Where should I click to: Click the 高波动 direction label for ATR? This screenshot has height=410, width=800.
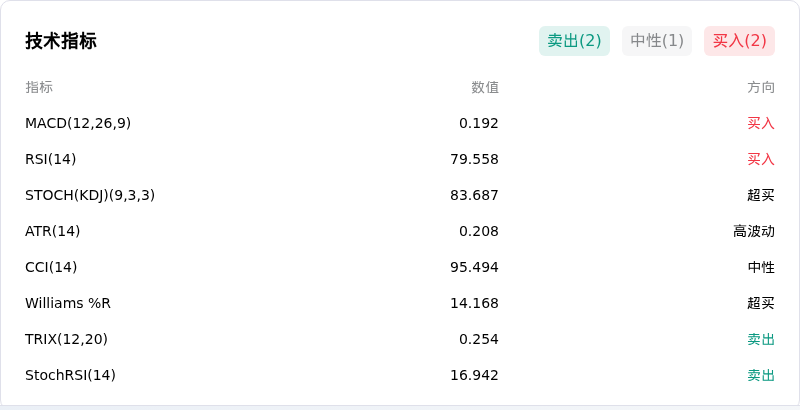754,232
